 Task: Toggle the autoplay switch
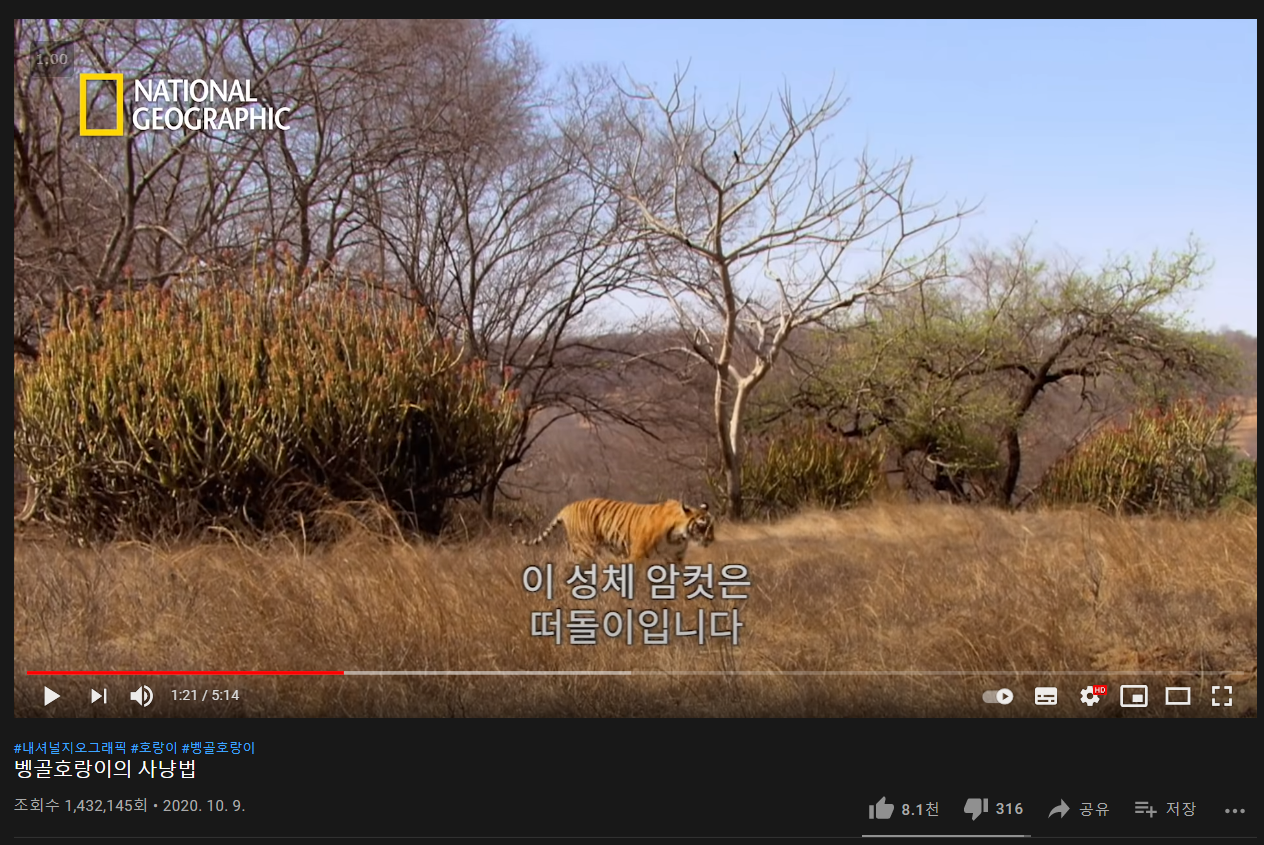point(998,697)
